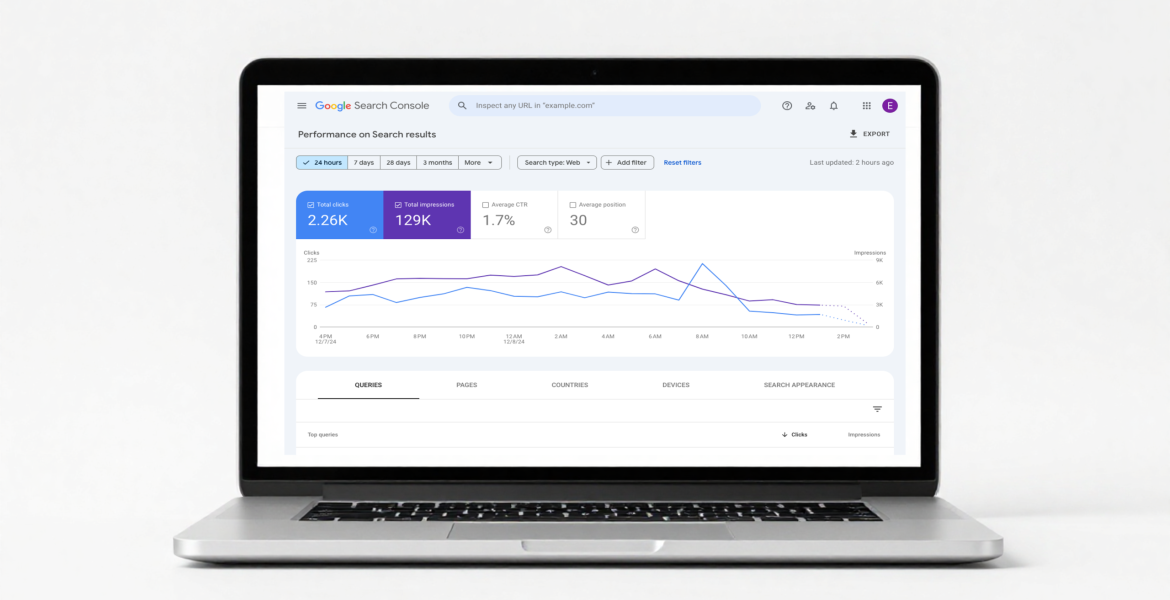This screenshot has height=600, width=1170.
Task: Click the 1.7% Average CTR value
Action: tap(498, 220)
